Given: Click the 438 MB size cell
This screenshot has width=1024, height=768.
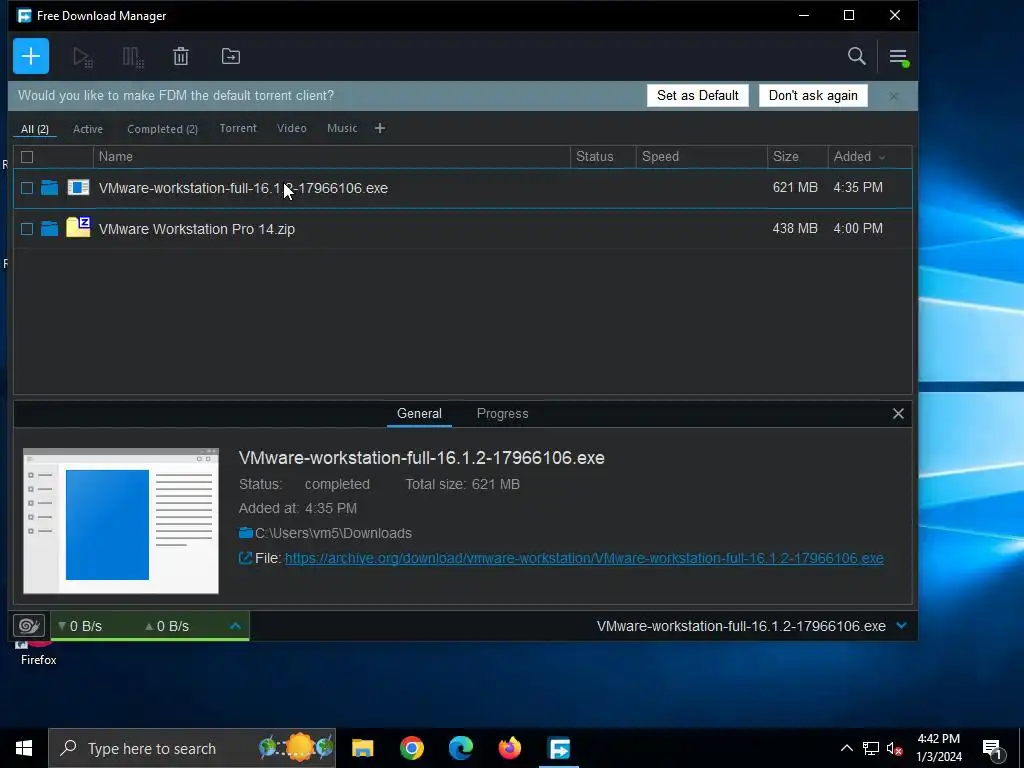Looking at the screenshot, I should click(x=795, y=229).
